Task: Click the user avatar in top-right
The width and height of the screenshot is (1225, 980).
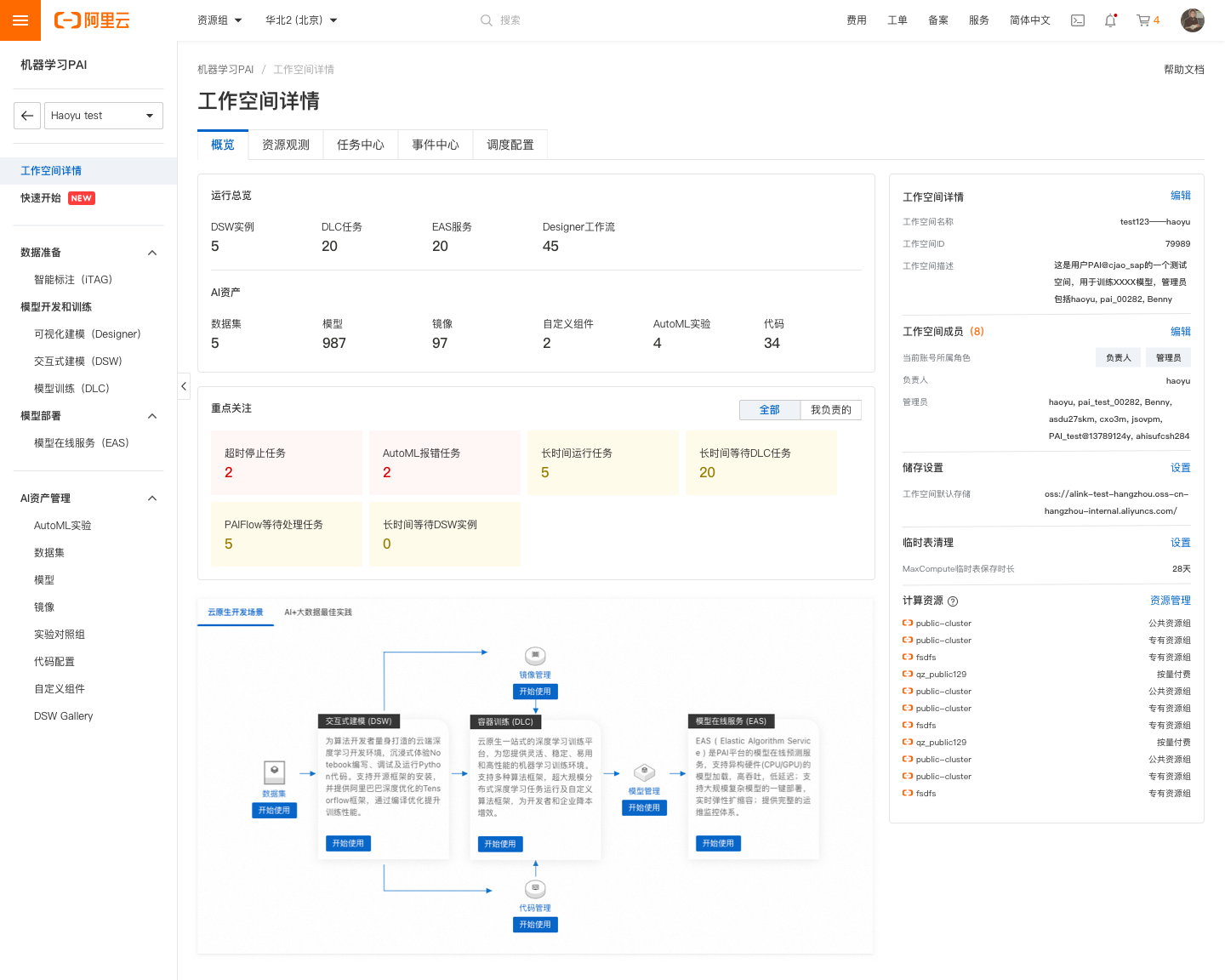Action: [1193, 20]
